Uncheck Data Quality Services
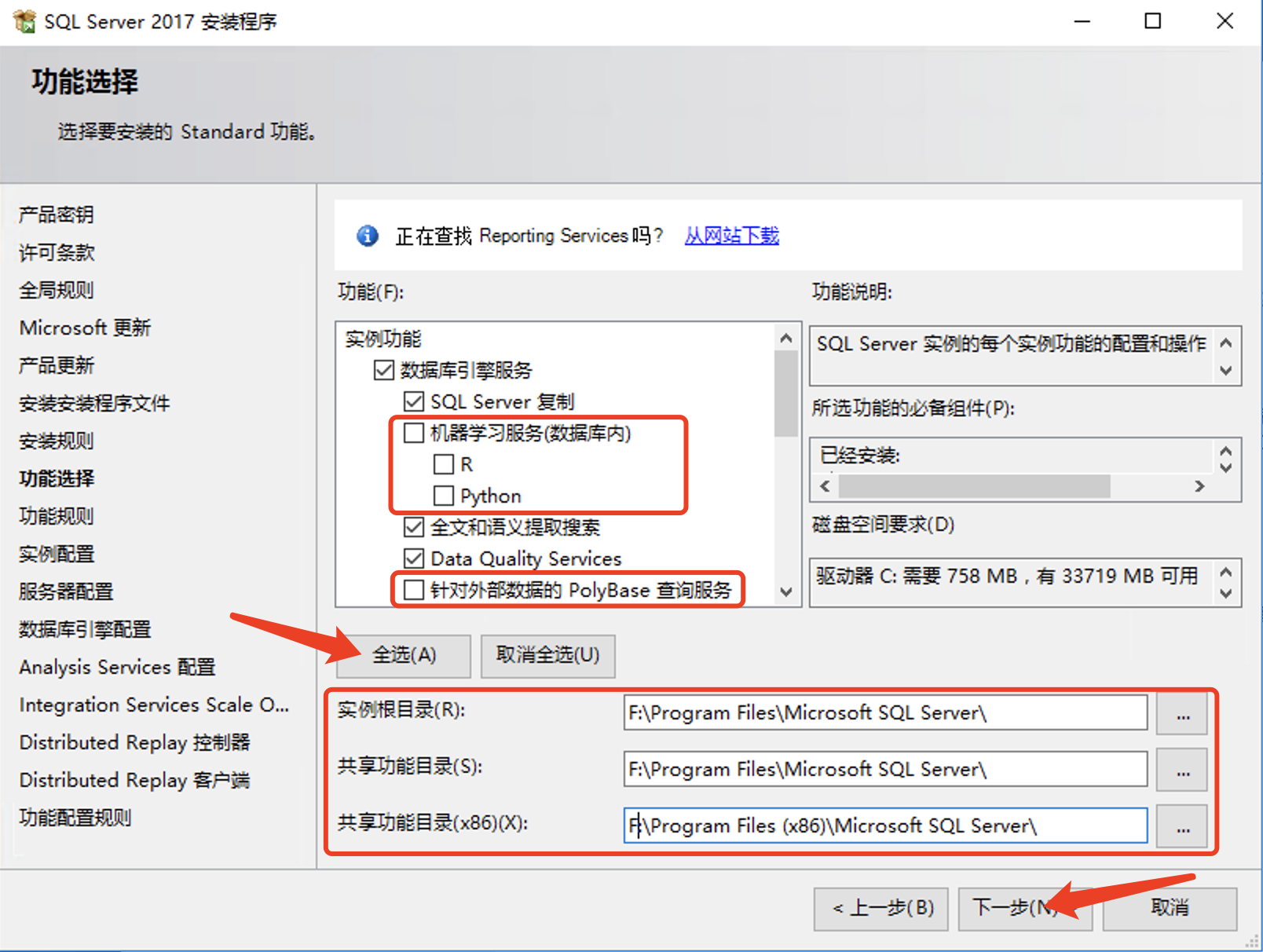This screenshot has height=952, width=1263. [414, 558]
